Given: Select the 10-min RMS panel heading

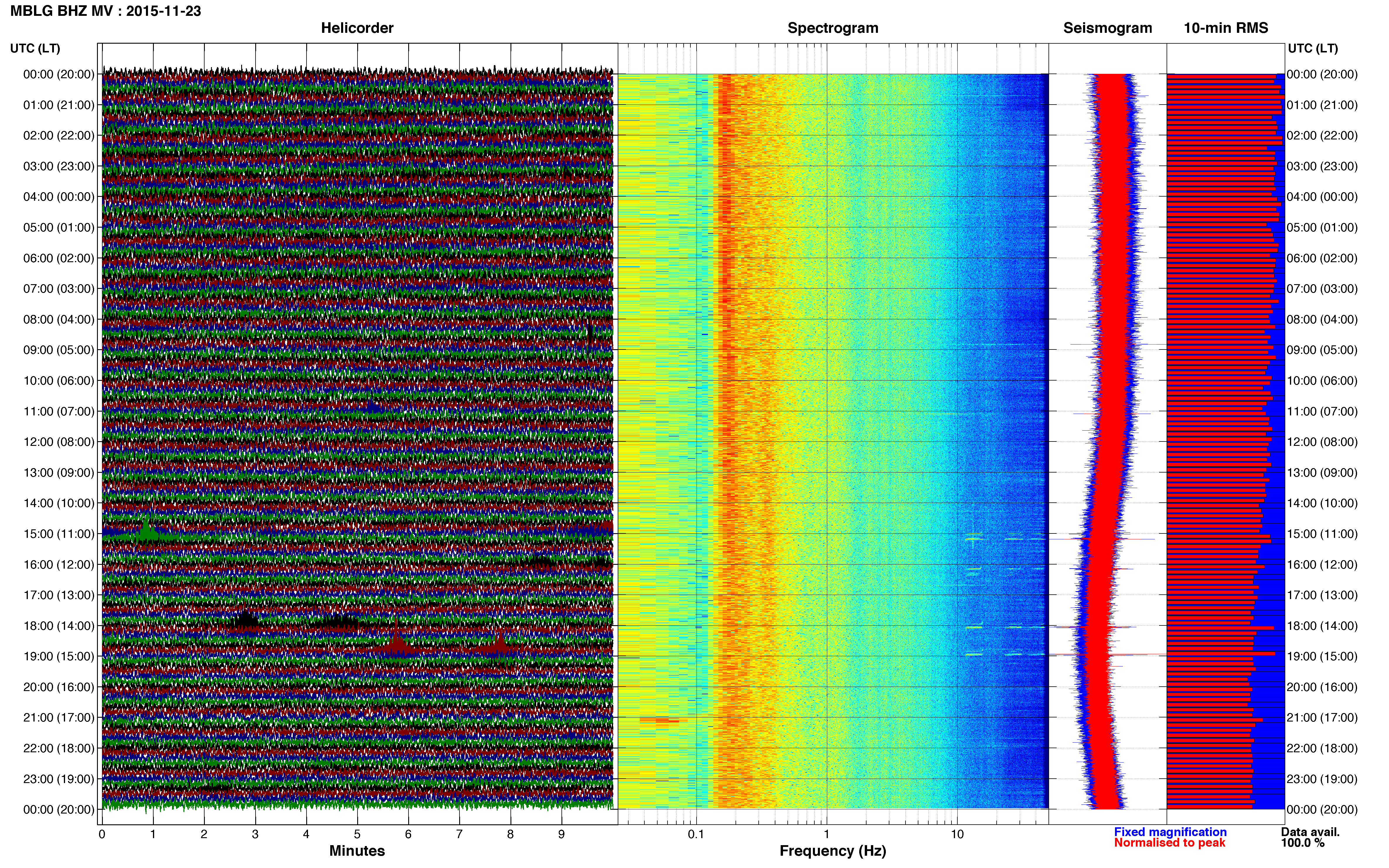Looking at the screenshot, I should pos(1226,28).
